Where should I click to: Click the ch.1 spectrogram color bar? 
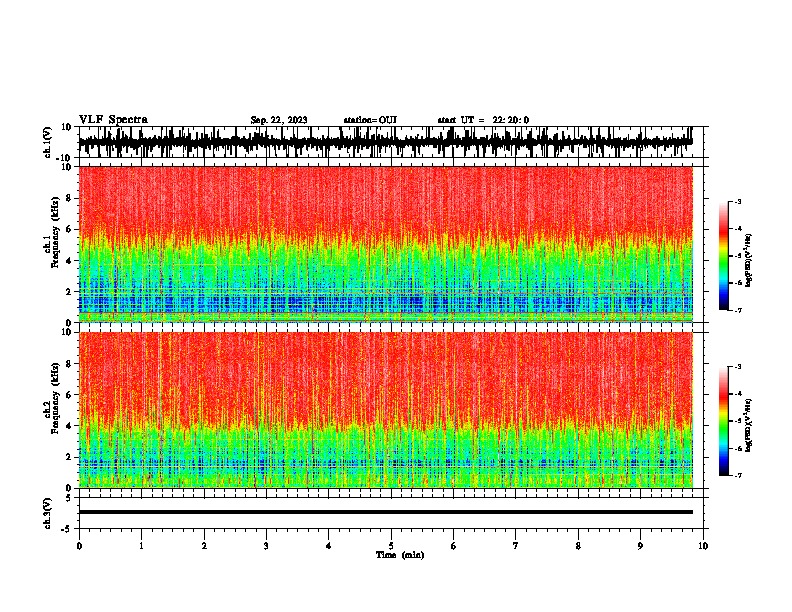point(723,256)
